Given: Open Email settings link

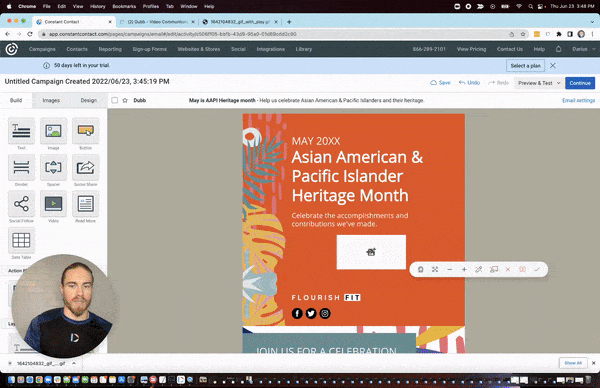Looking at the screenshot, I should click(x=579, y=100).
